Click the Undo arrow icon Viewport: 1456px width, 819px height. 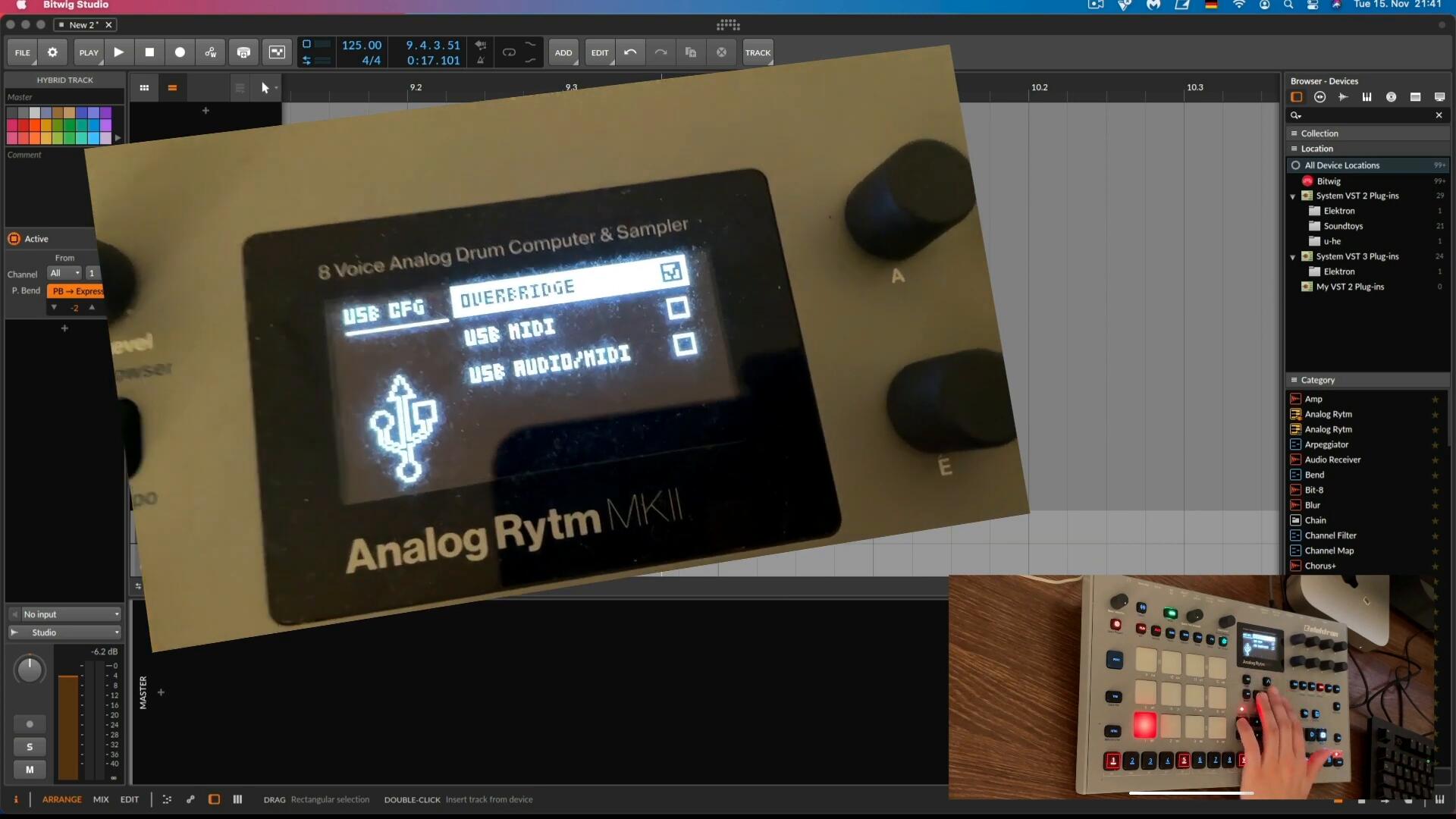tap(630, 52)
